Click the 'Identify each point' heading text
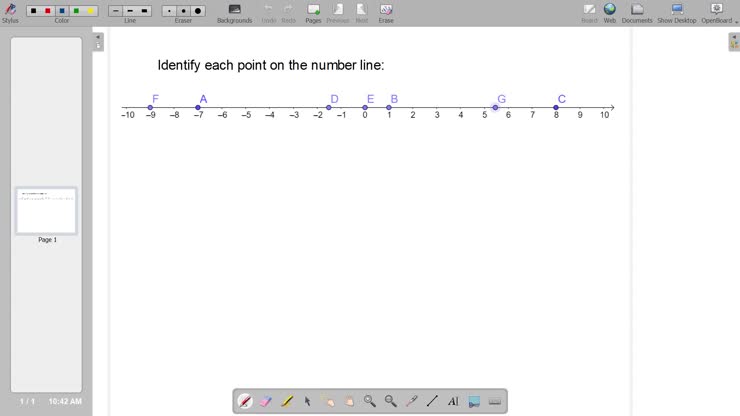This screenshot has height=416, width=740. tap(271, 65)
